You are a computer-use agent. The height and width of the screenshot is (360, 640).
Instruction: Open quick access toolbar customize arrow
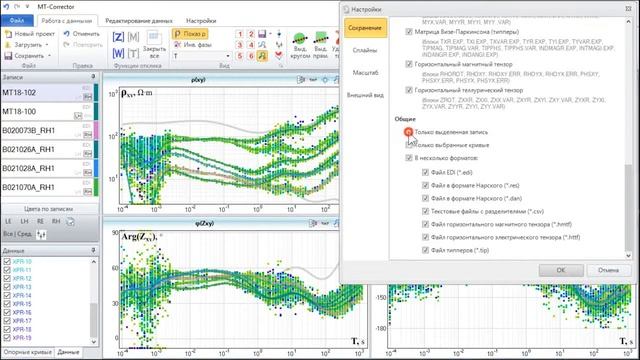(x=27, y=7)
